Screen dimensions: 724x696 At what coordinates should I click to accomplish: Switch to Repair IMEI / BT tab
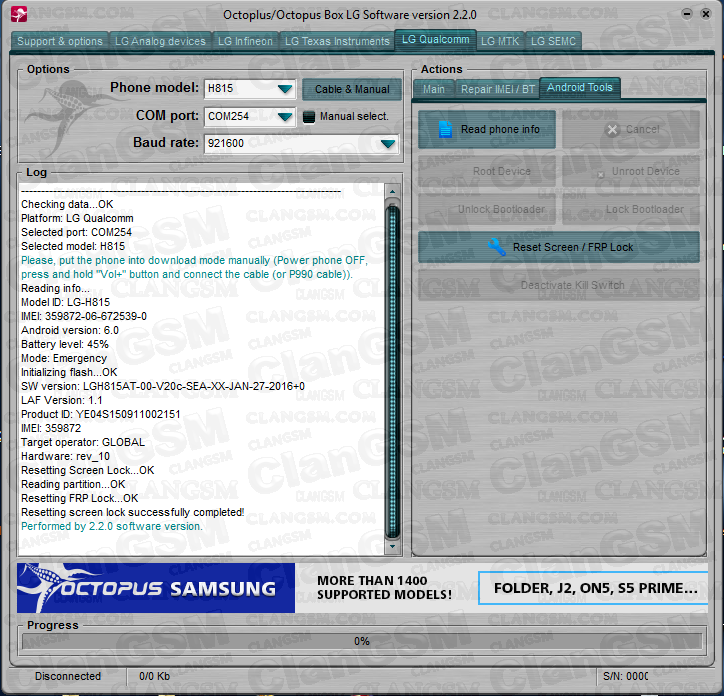(497, 89)
